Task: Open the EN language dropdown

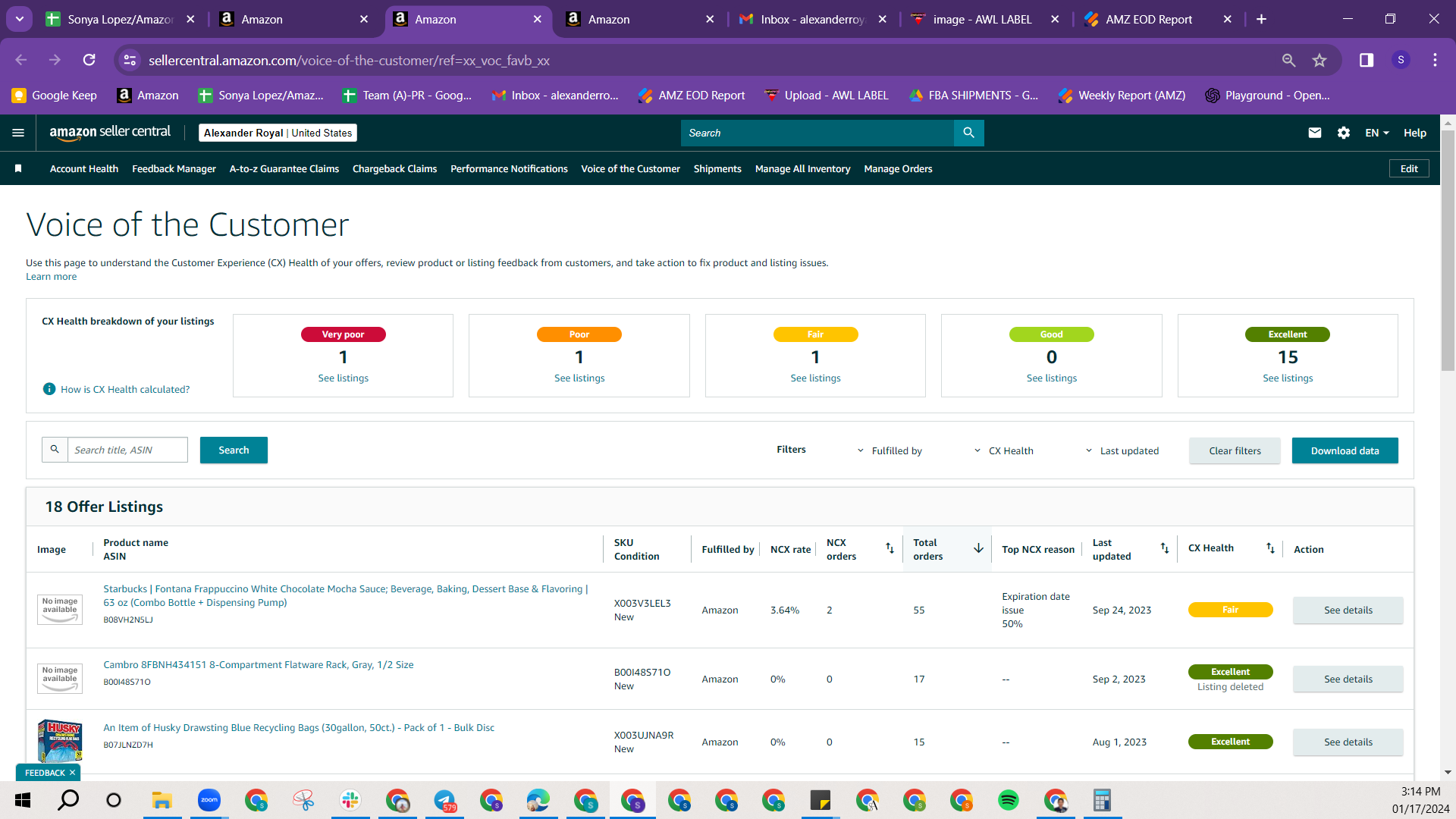Action: [1377, 133]
